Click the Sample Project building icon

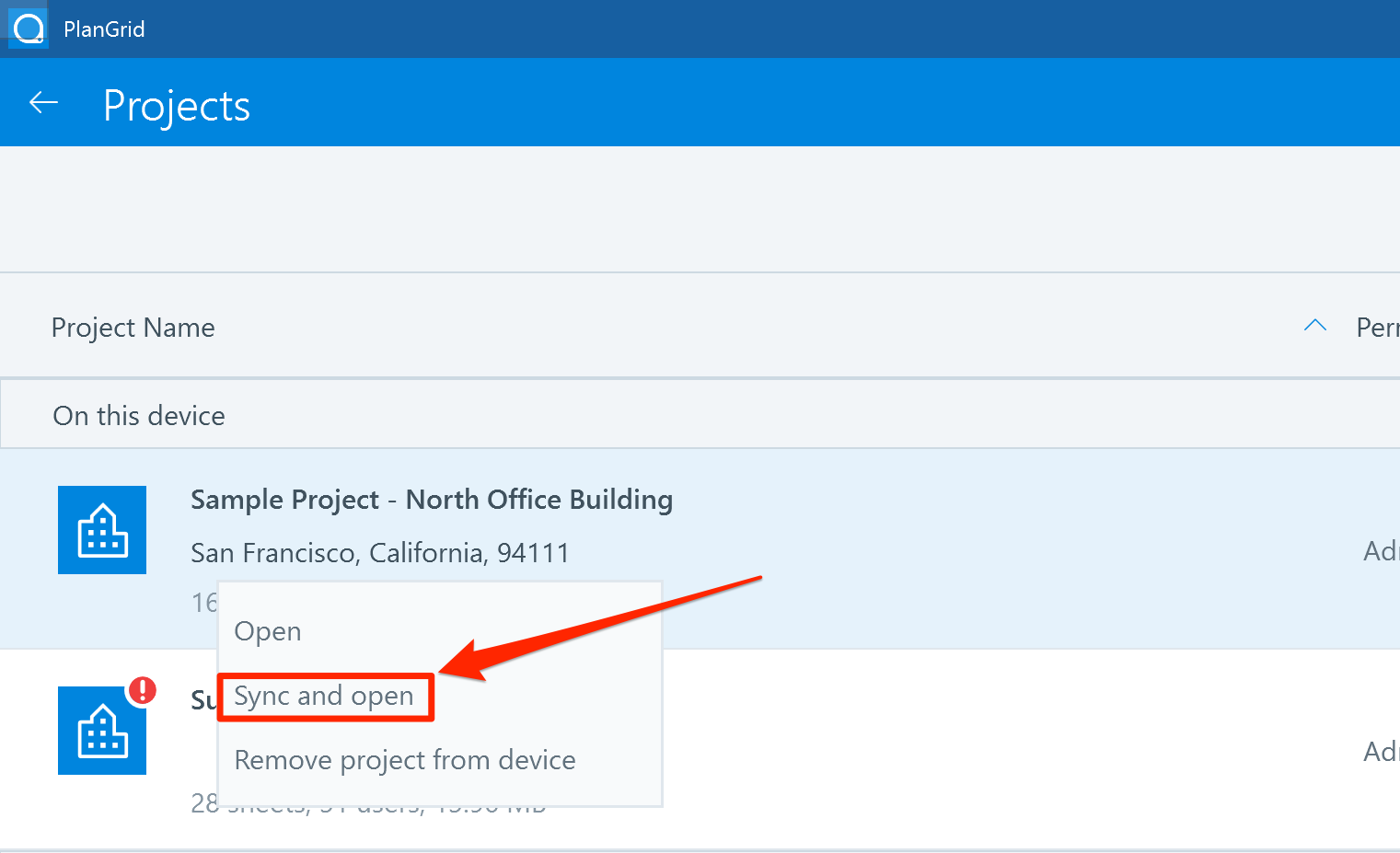[102, 530]
